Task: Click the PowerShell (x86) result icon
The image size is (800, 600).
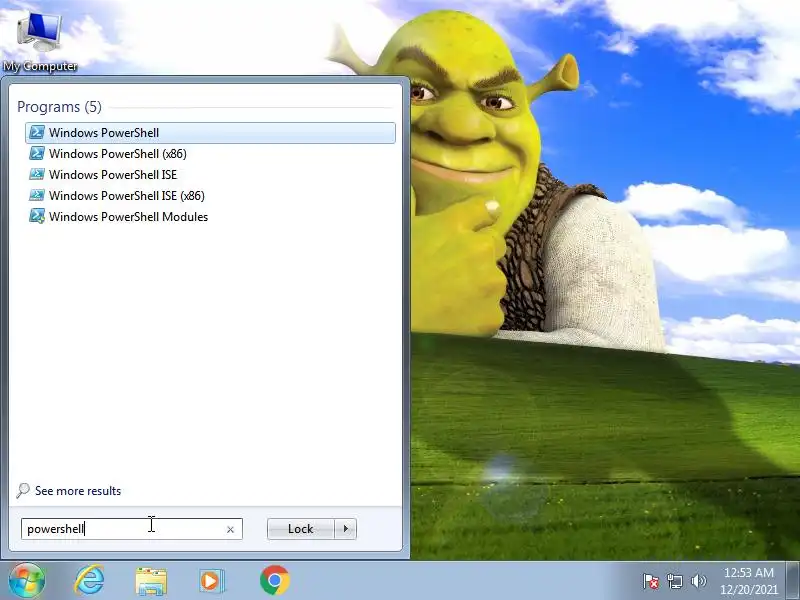Action: point(37,153)
